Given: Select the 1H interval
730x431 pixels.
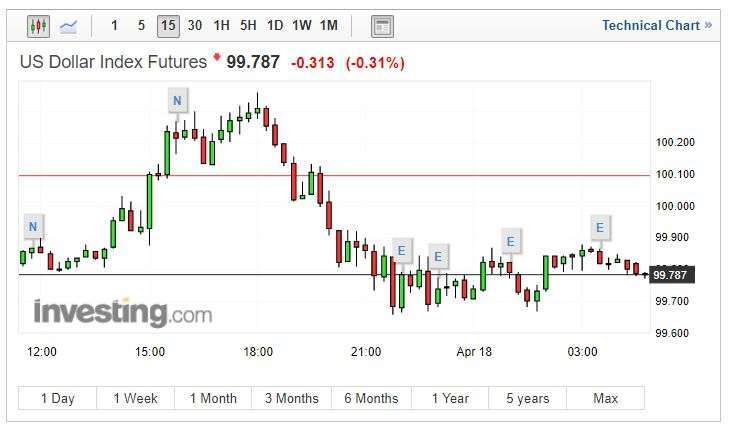Looking at the screenshot, I should point(221,26).
